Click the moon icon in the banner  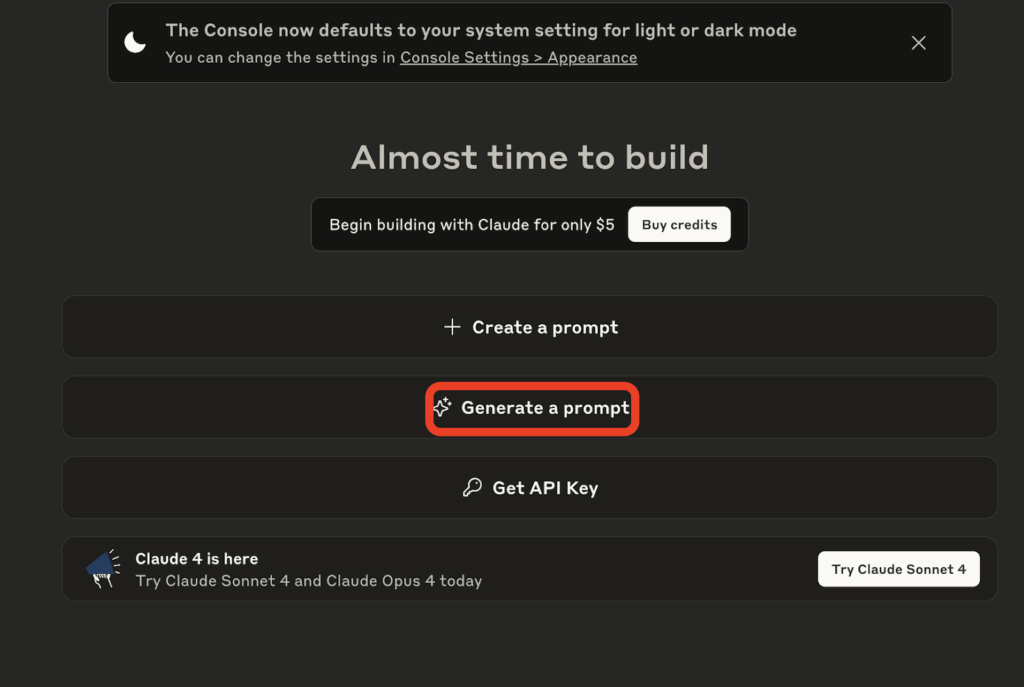coord(135,42)
